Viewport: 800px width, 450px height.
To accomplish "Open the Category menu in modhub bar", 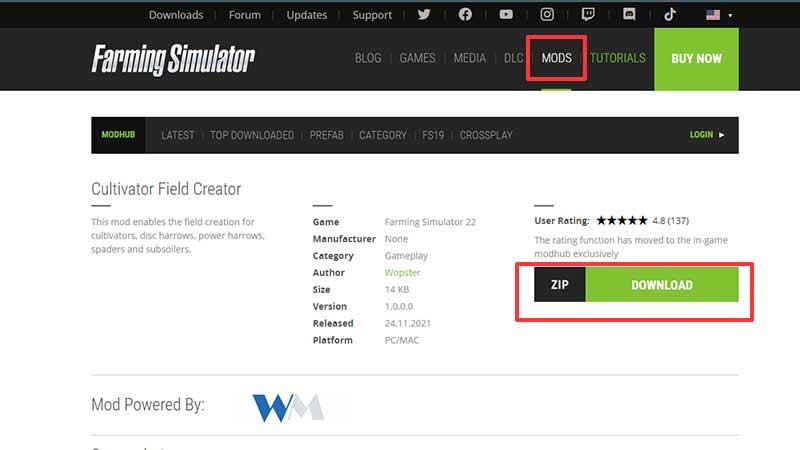I will (383, 135).
